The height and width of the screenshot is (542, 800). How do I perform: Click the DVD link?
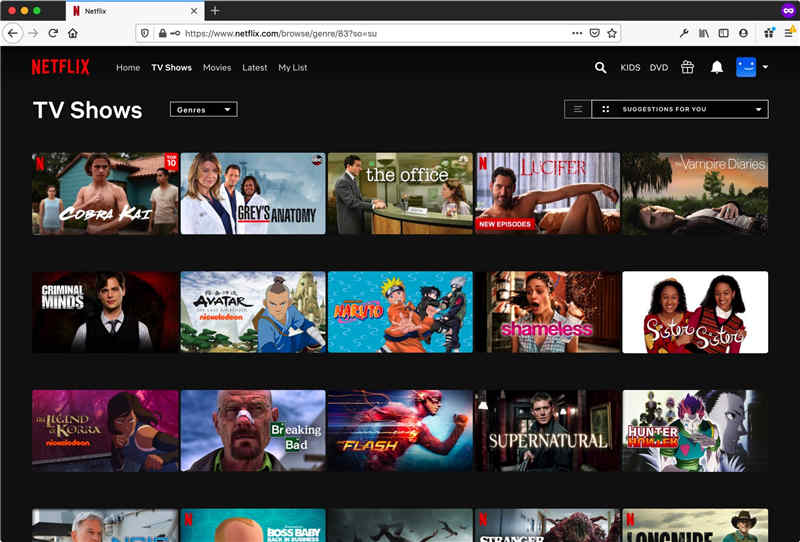[x=659, y=67]
